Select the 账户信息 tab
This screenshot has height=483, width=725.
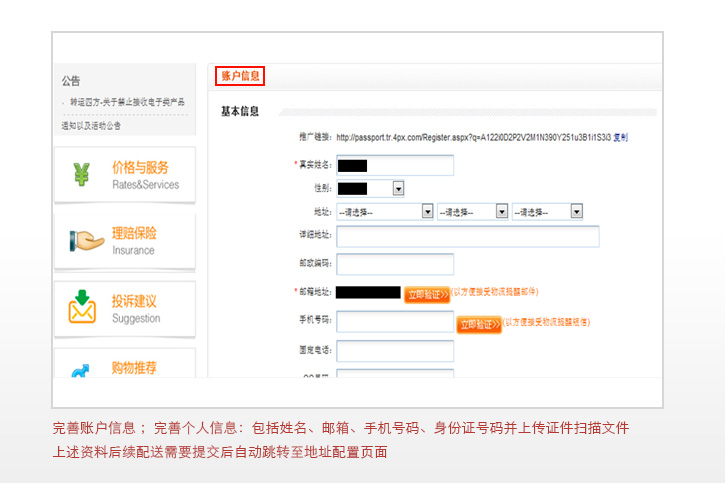pyautogui.click(x=240, y=75)
